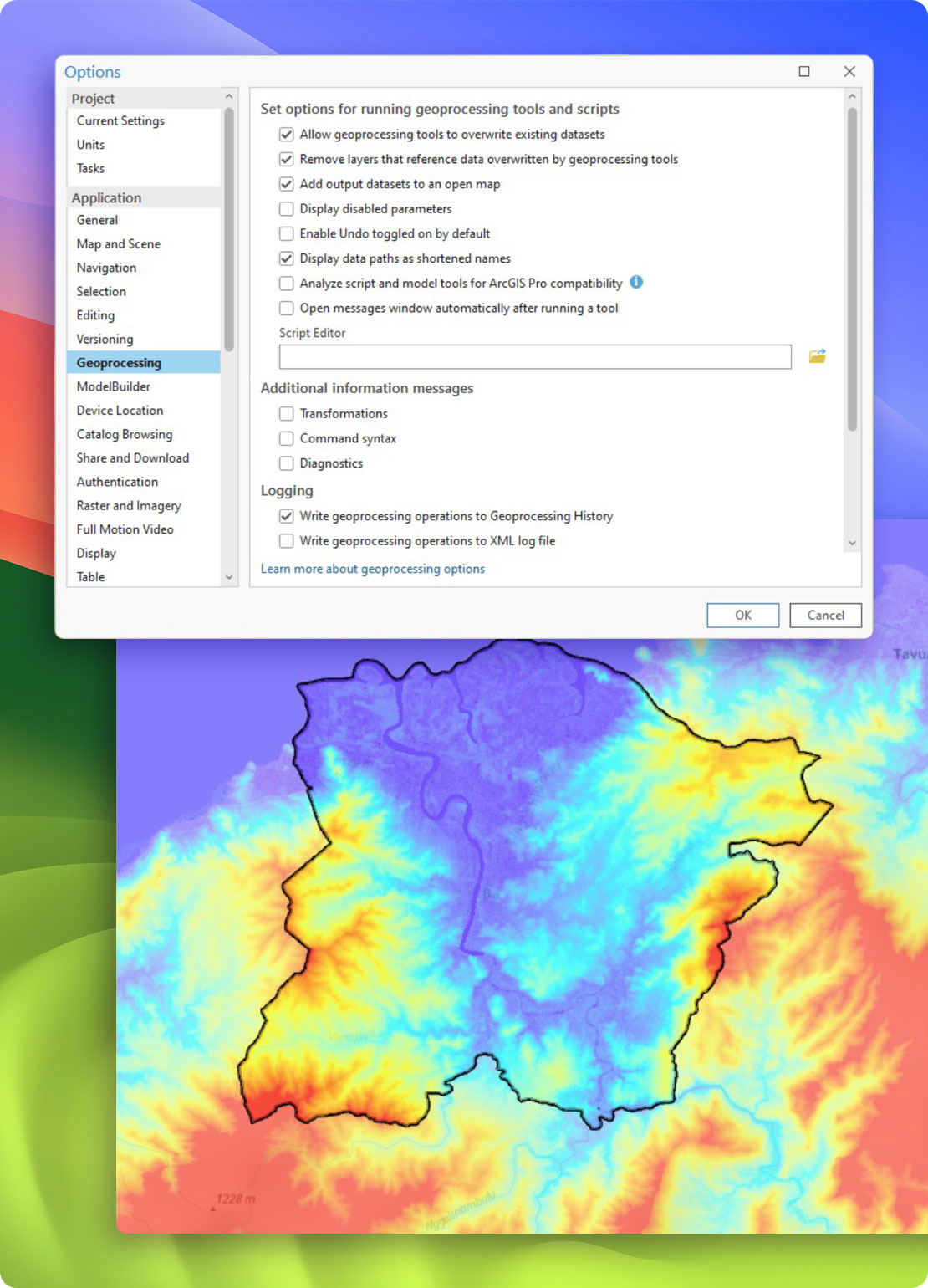Screen dimensions: 928x1288
Task: Enable Diagnostics messages
Action: 288,463
